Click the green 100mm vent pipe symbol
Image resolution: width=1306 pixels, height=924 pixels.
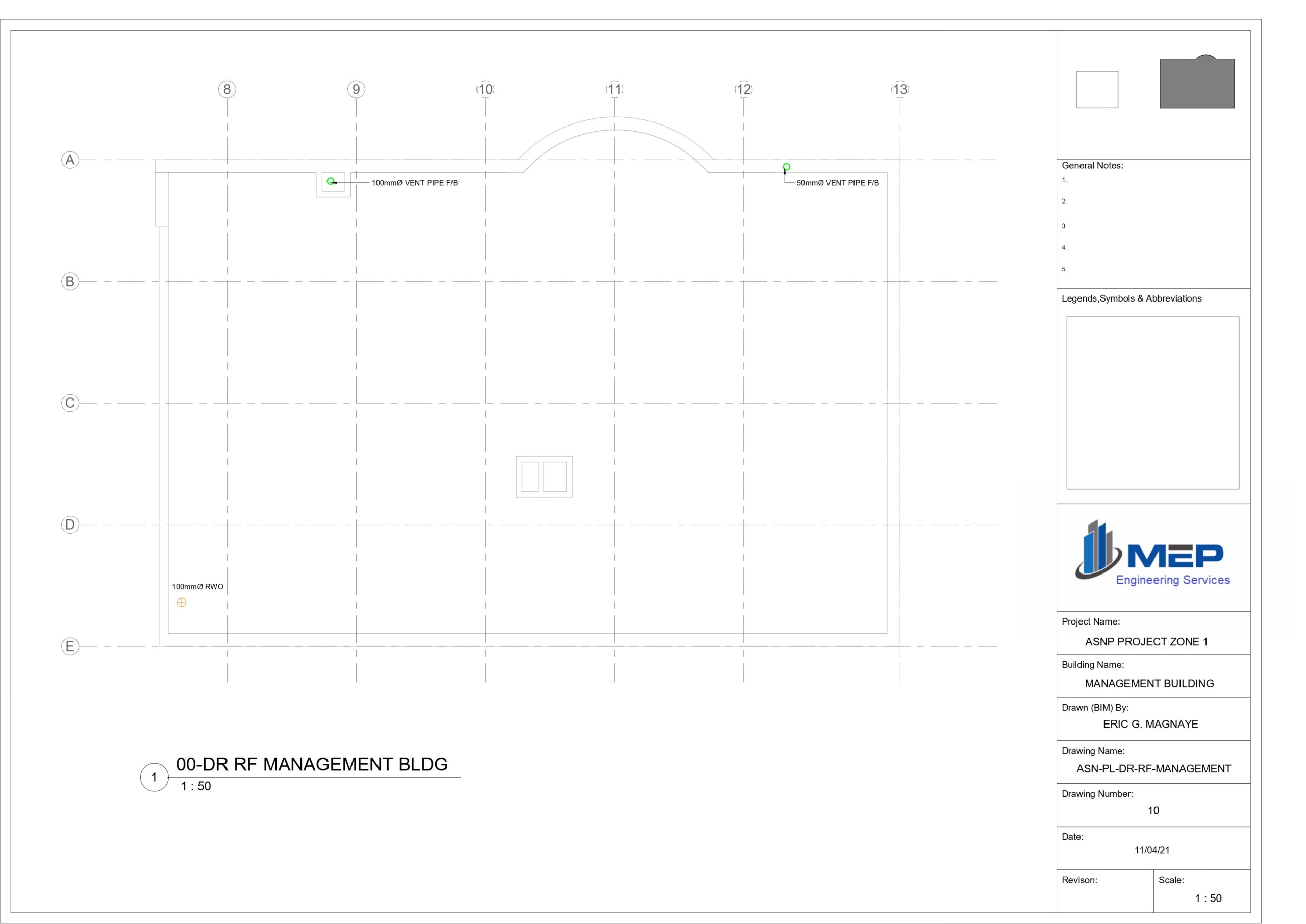331,182
